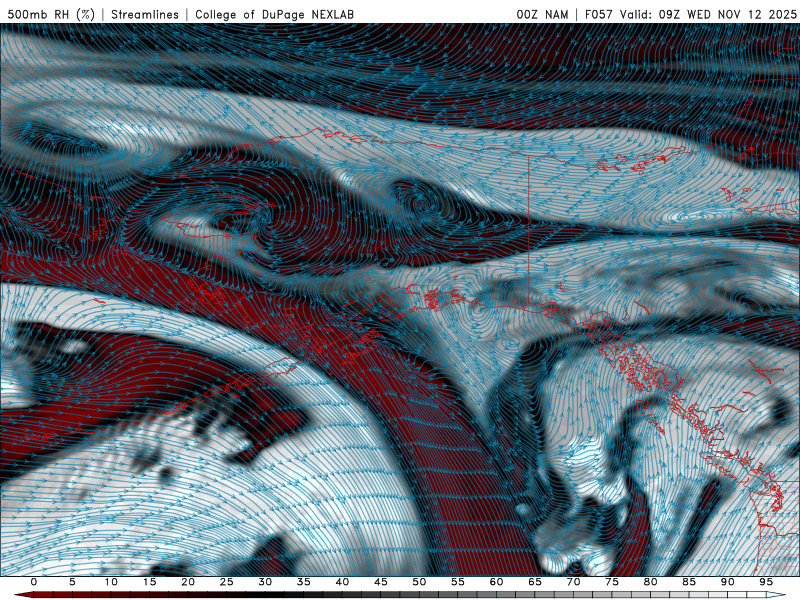
Task: Click the 25 label on the colorbar
Action: click(x=226, y=582)
